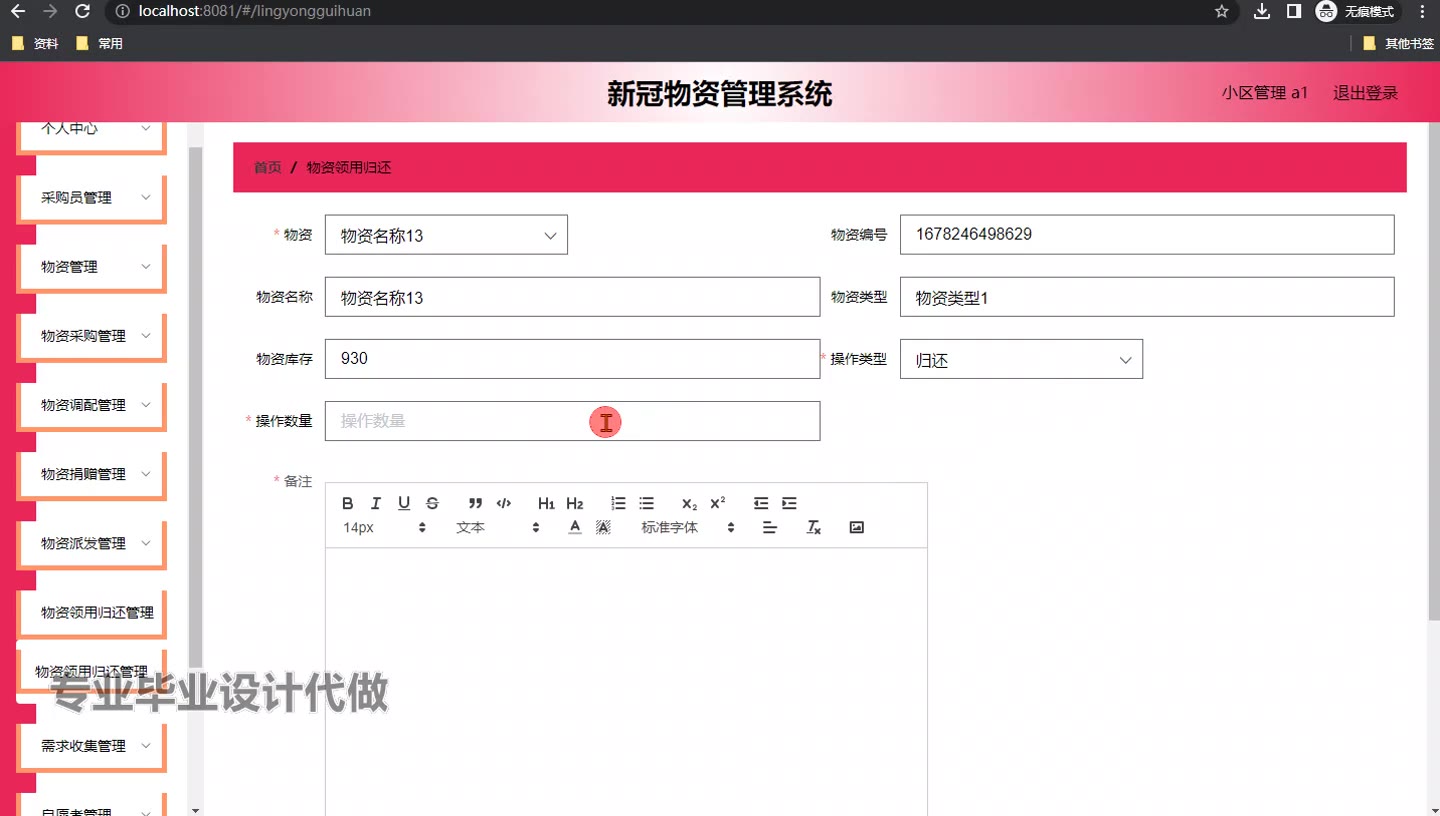Increase indent in the editor
Image resolution: width=1440 pixels, height=816 pixels.
point(789,503)
